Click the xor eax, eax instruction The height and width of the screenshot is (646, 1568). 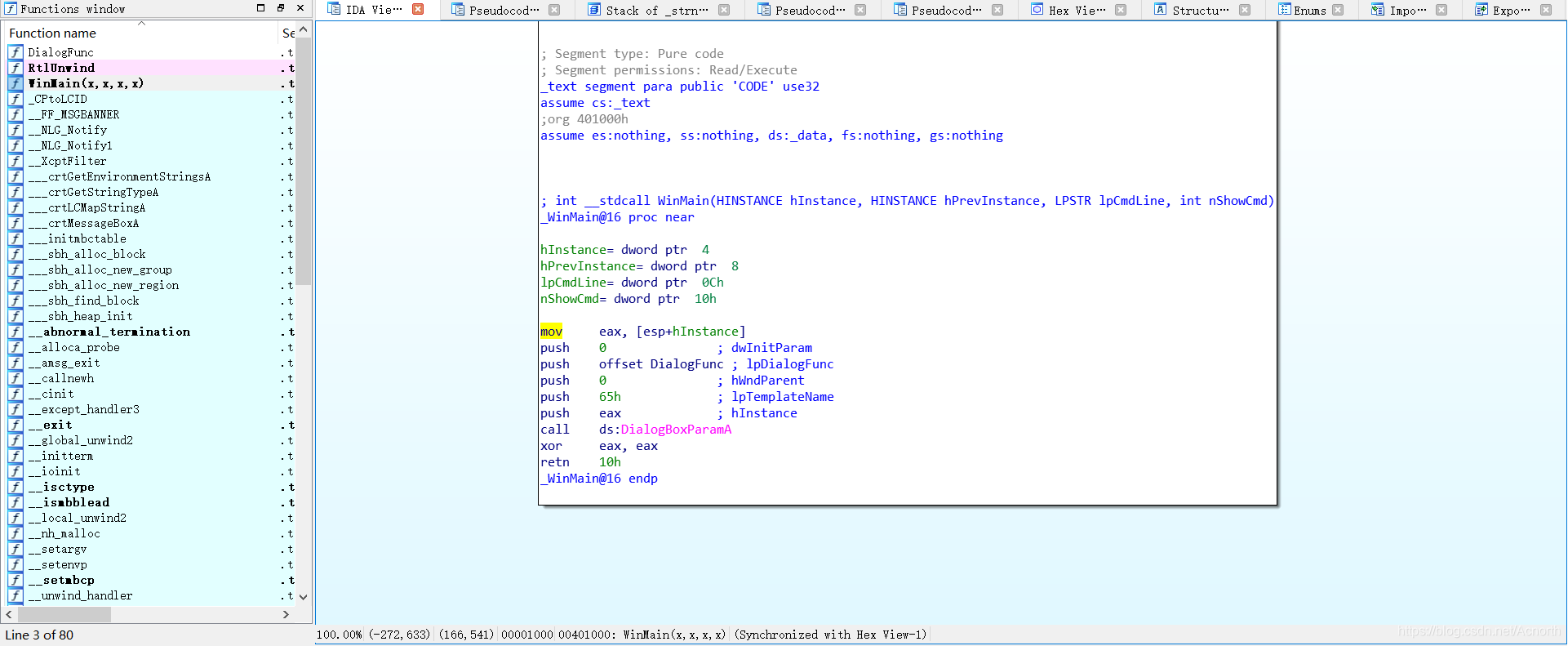[599, 446]
